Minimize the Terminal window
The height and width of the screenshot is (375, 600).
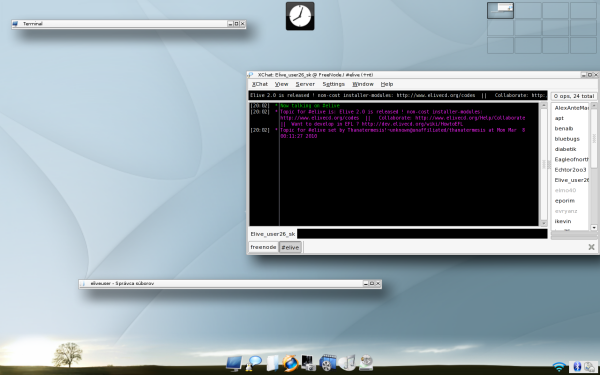coord(230,24)
